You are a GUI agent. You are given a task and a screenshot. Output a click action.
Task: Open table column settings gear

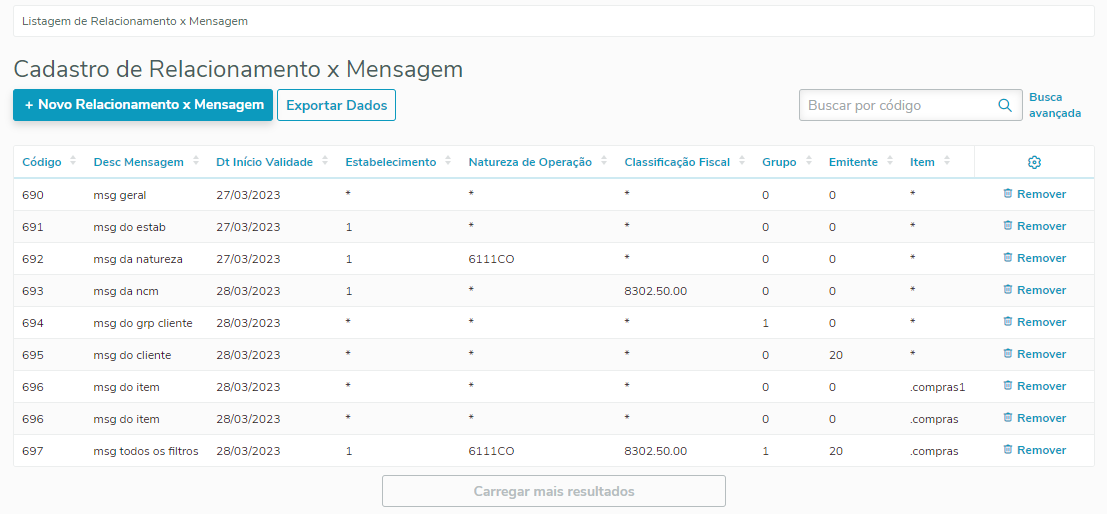(1034, 162)
